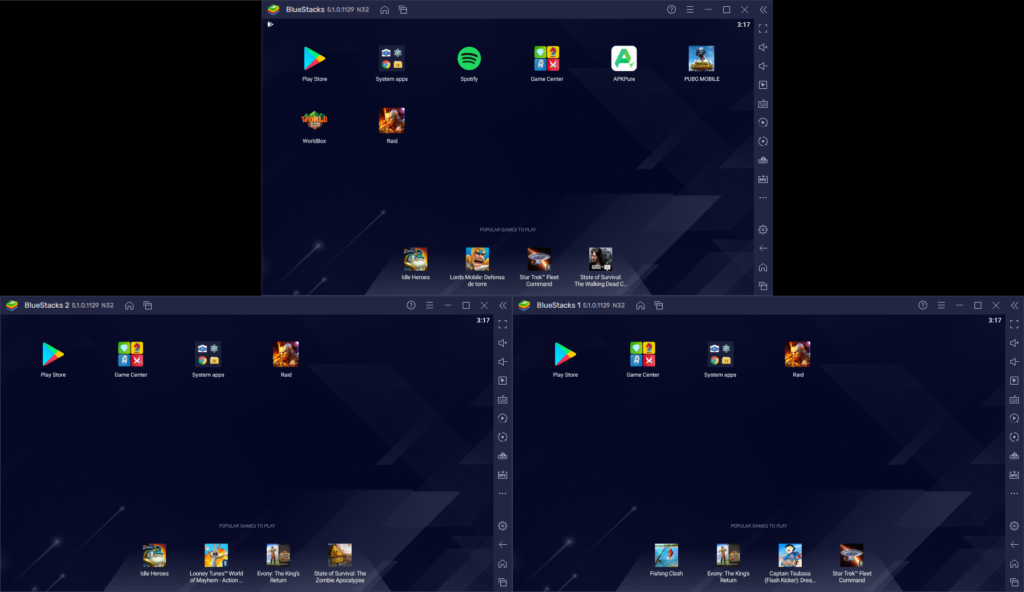The image size is (1024, 592).
Task: Open the Play Store in BlueStacks 1
Action: point(565,352)
